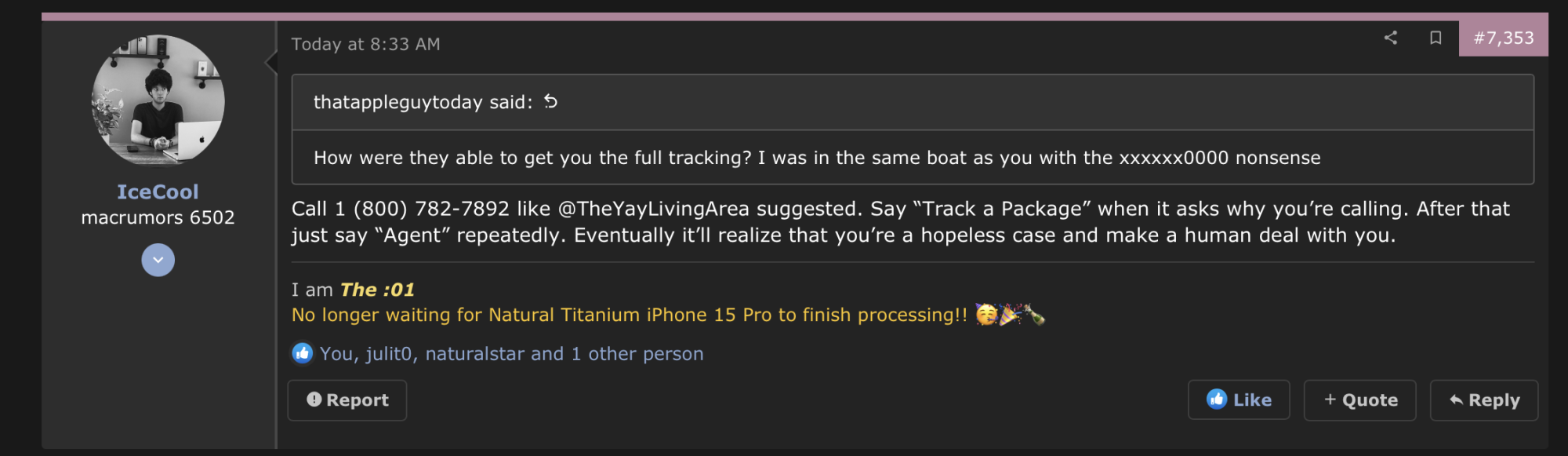Viewport: 1568px width, 456px height.
Task: Open post number #7,353 permalink
Action: [x=1503, y=38]
